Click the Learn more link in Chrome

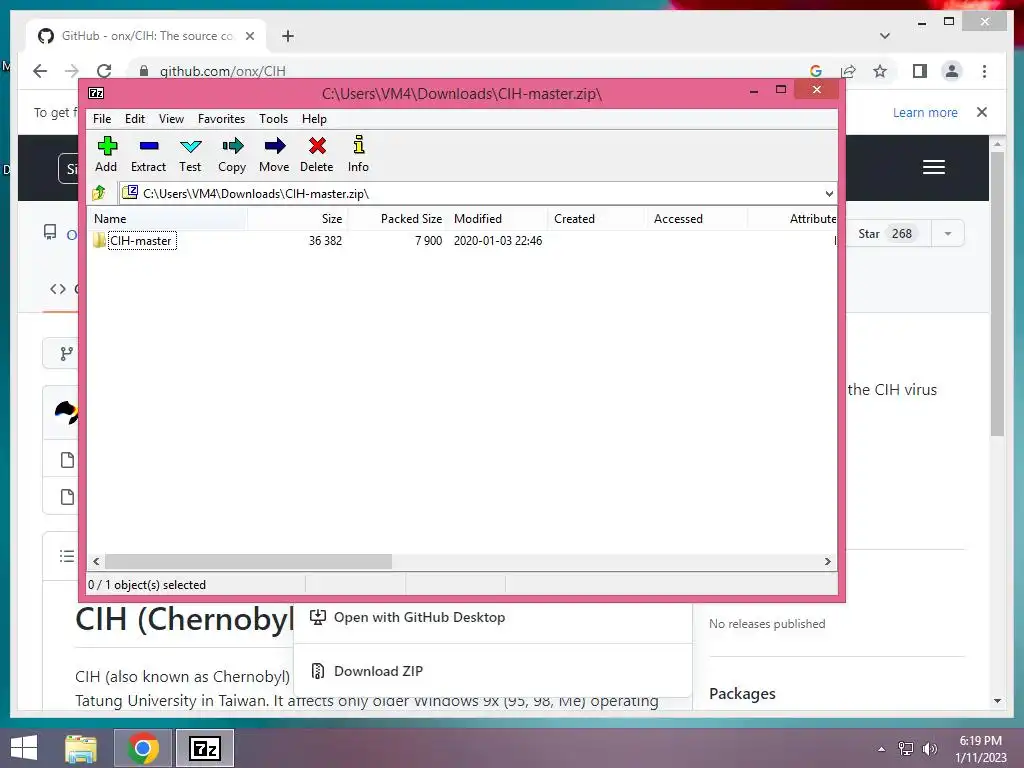(925, 112)
